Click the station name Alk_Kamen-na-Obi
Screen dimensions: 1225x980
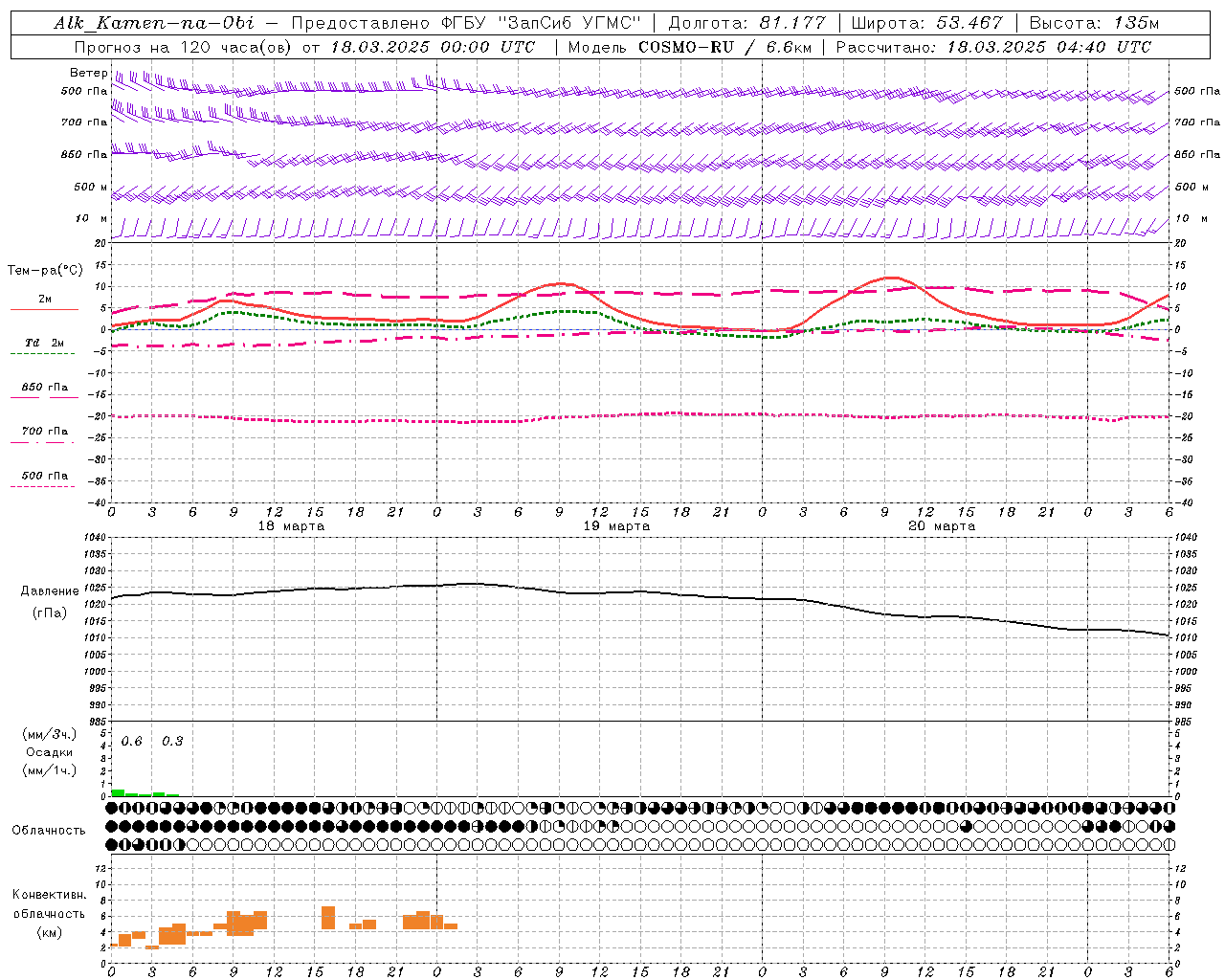click(x=153, y=23)
